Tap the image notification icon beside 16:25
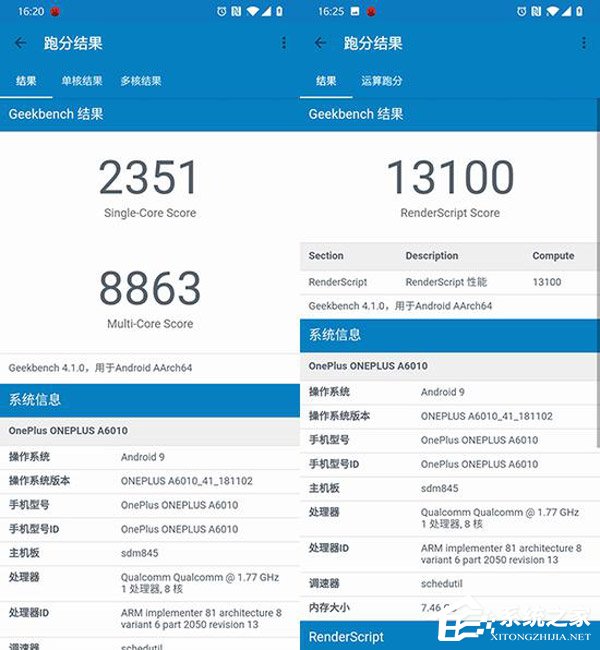 (355, 12)
